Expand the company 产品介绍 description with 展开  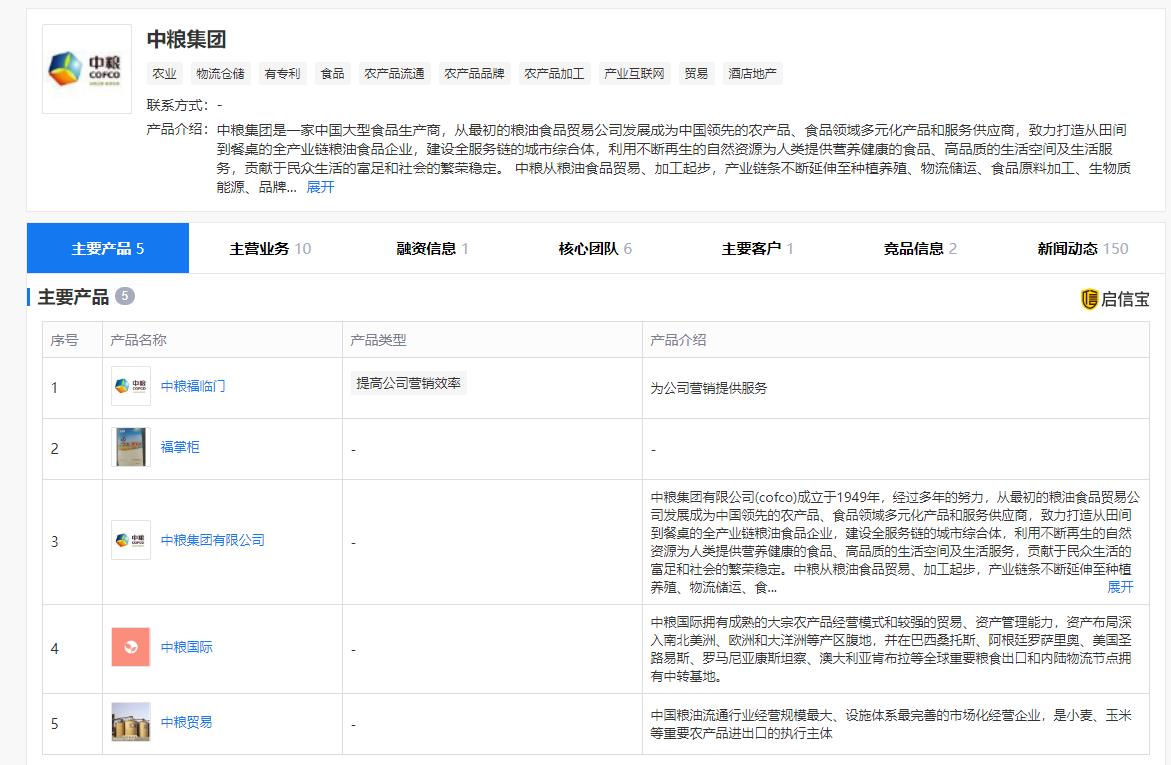point(320,187)
